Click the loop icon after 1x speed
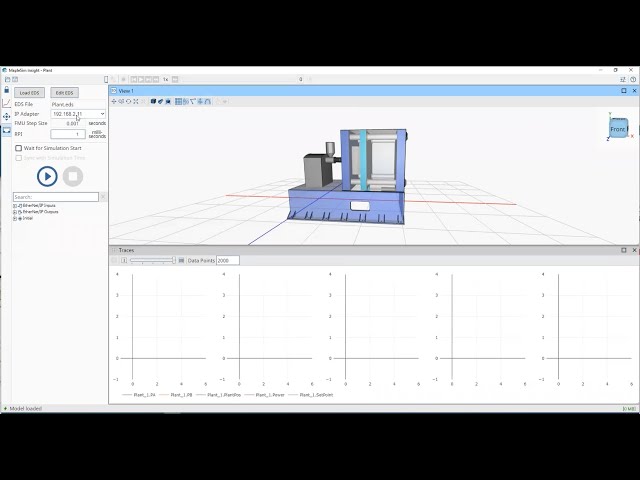Viewport: 640px width, 480px height. click(175, 79)
